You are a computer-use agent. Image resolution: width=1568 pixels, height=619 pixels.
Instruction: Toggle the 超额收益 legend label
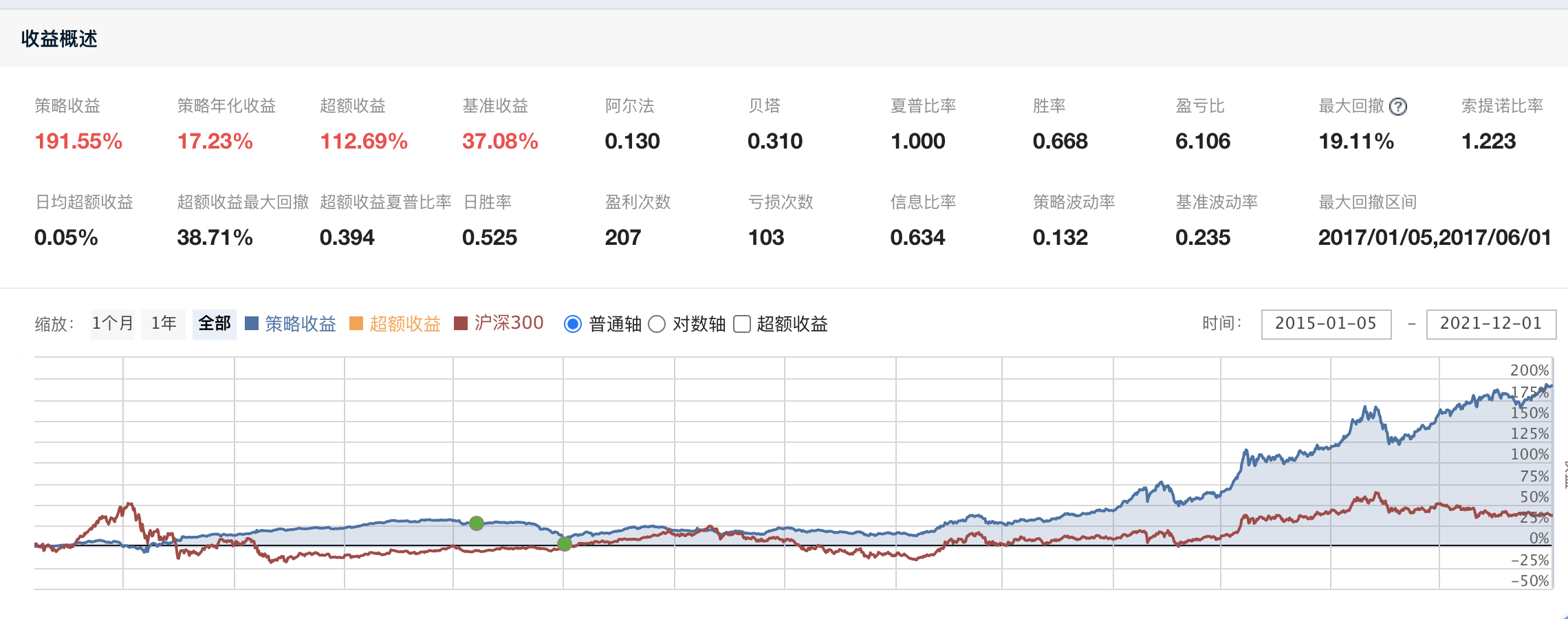[405, 324]
